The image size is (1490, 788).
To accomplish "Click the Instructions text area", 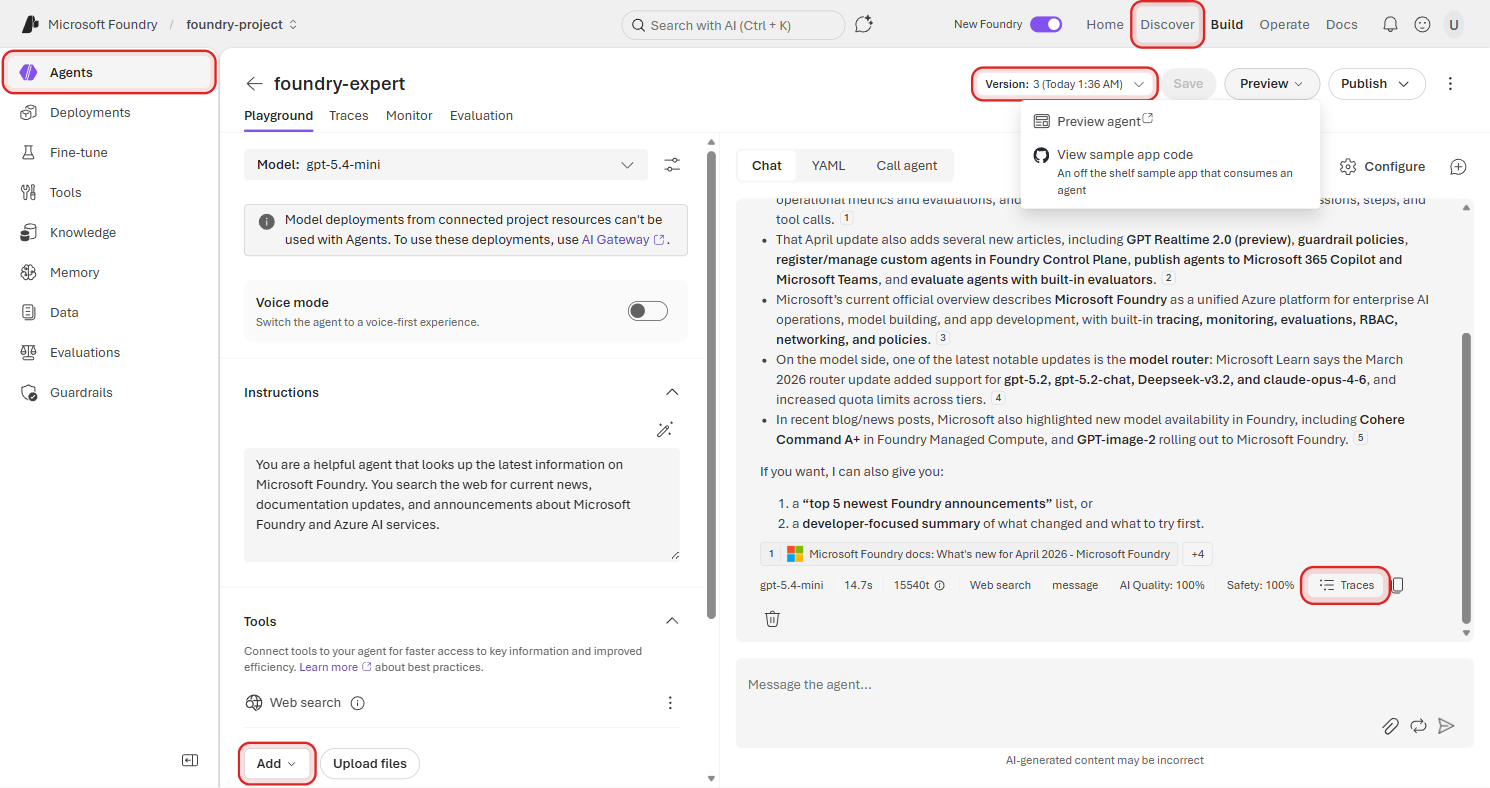I will pos(462,505).
